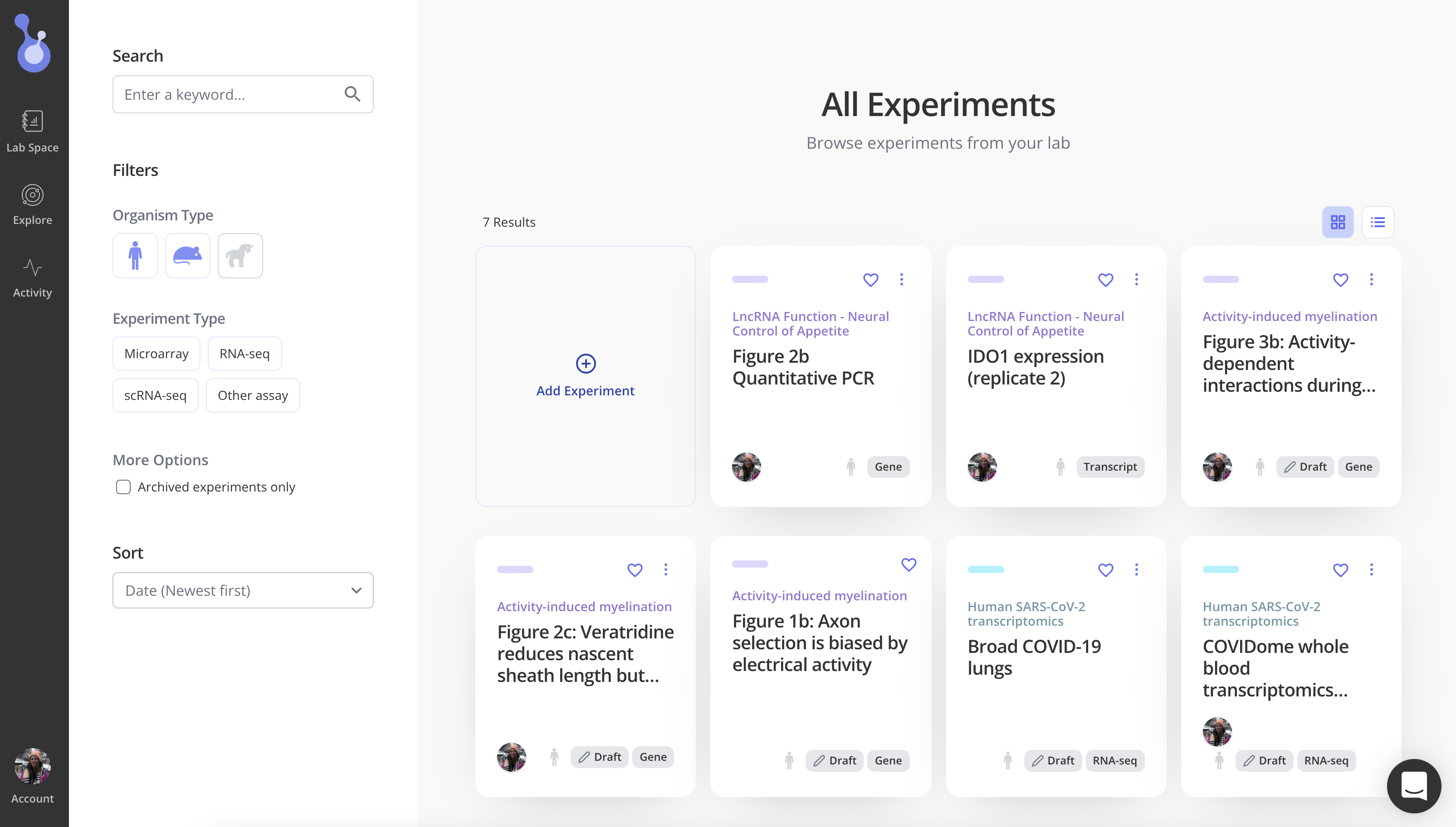The width and height of the screenshot is (1456, 827).
Task: Open Lab Space from the sidebar
Action: 32,131
